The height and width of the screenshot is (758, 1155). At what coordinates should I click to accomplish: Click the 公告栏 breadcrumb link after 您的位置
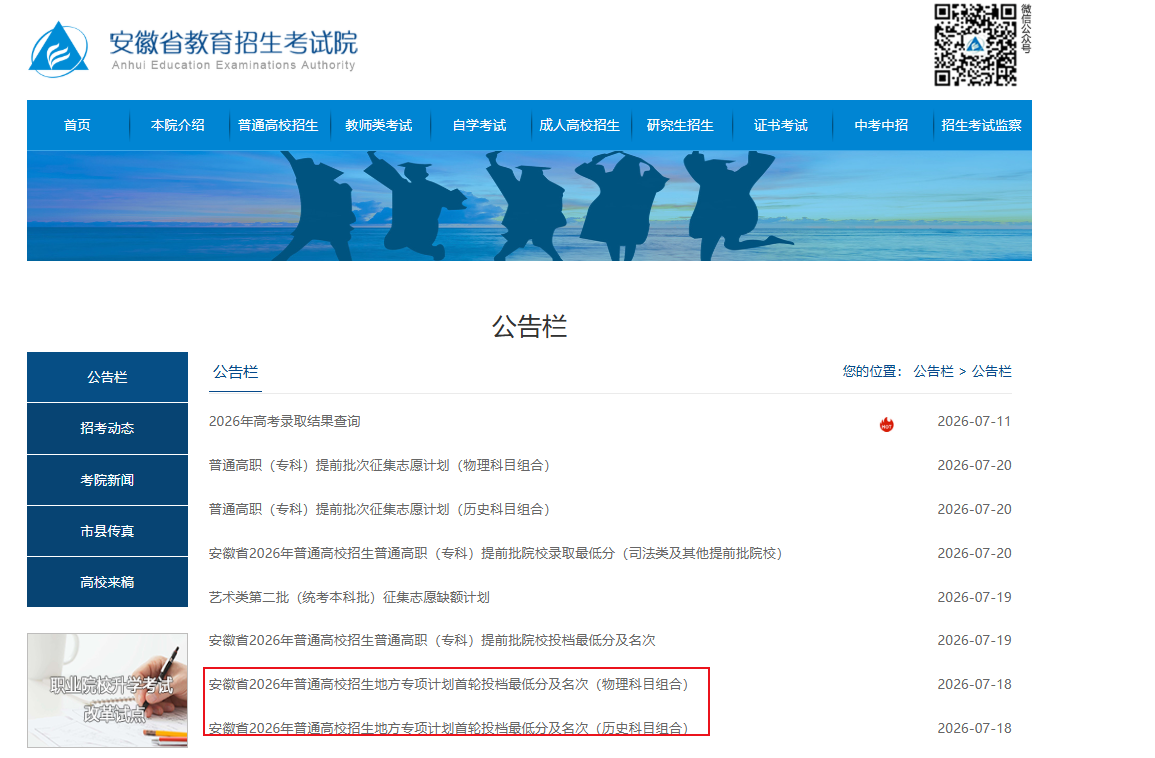pos(933,371)
